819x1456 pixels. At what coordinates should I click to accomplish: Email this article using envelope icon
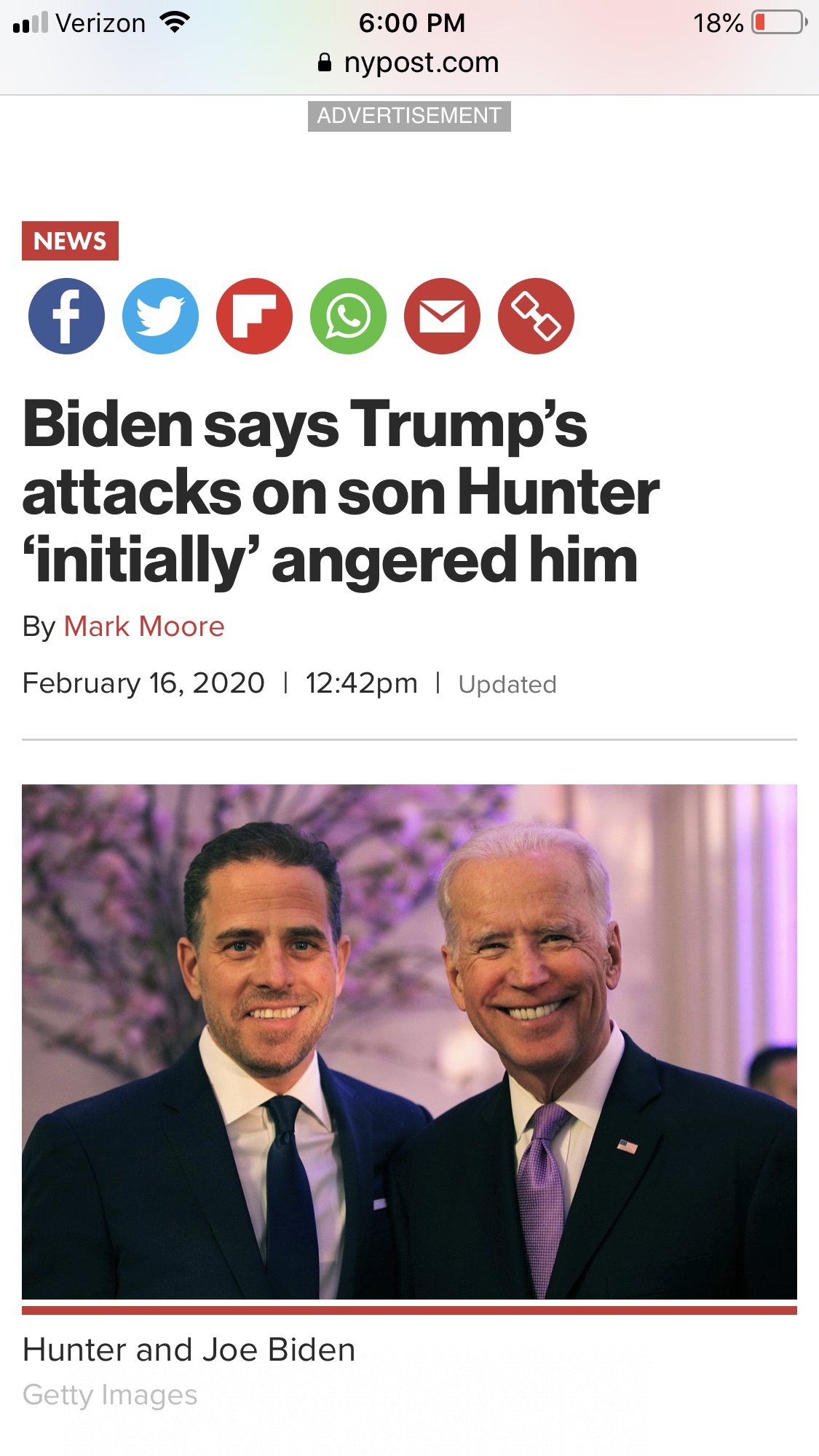point(442,316)
